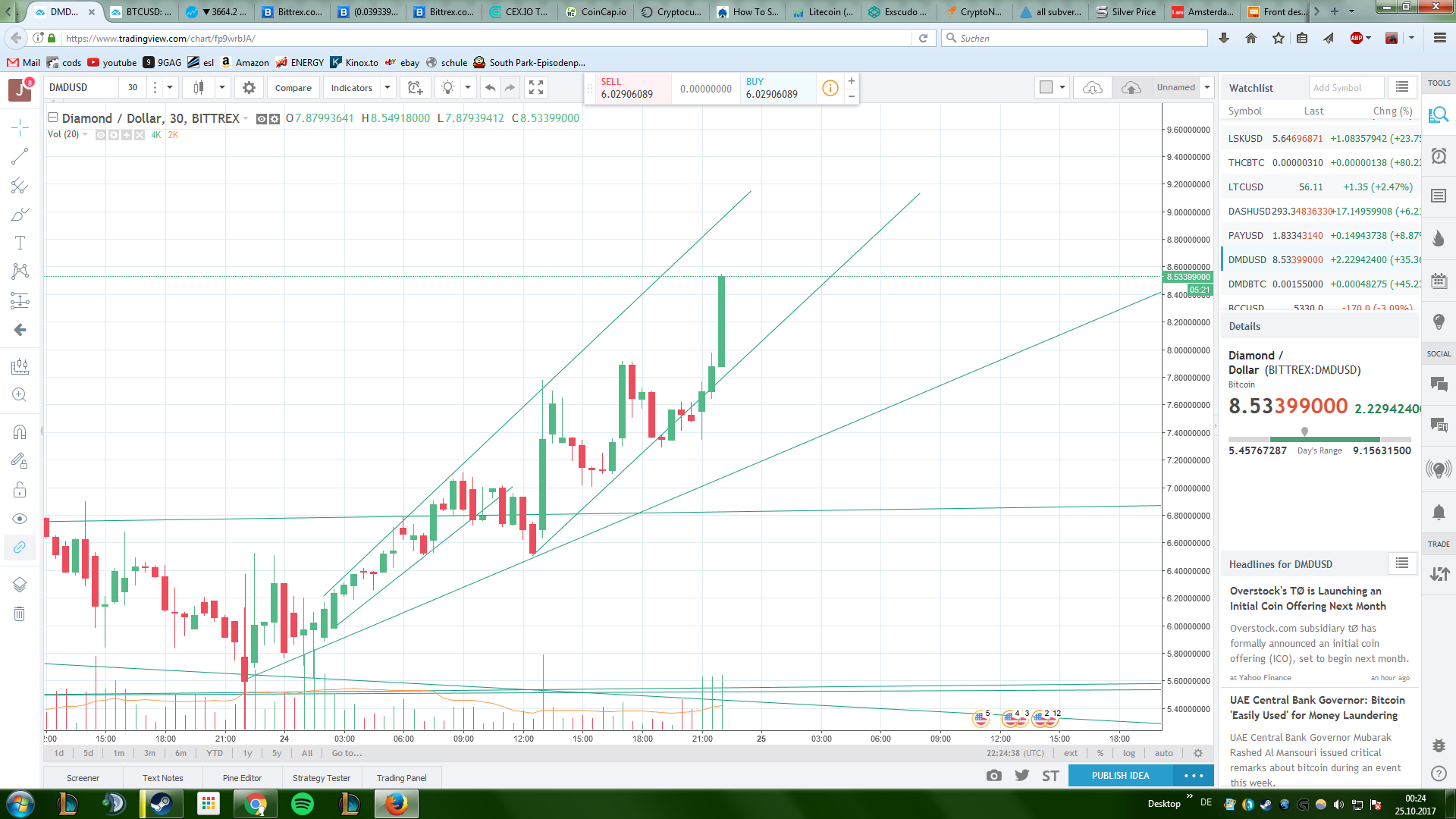The height and width of the screenshot is (819, 1456).
Task: Launch Spotify from the Windows taskbar
Action: pyautogui.click(x=302, y=804)
